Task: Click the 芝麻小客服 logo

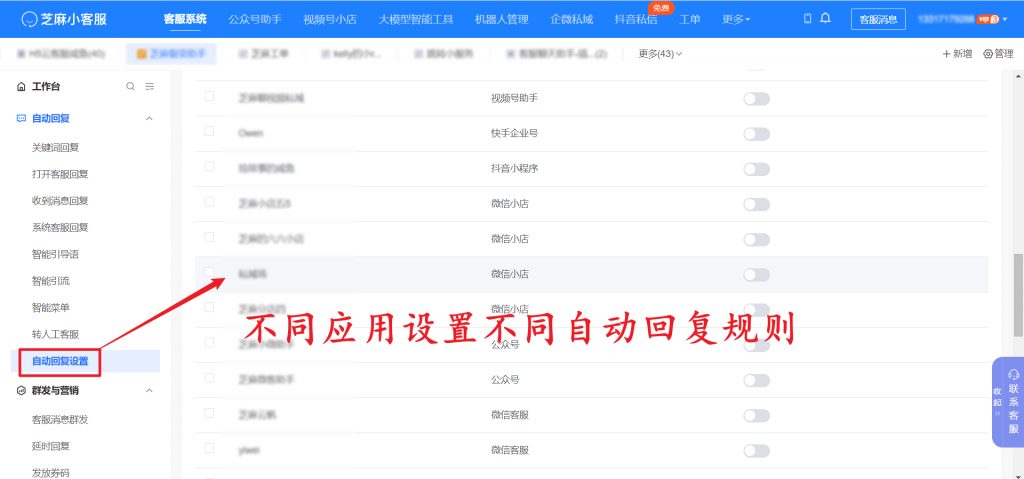Action: click(64, 19)
